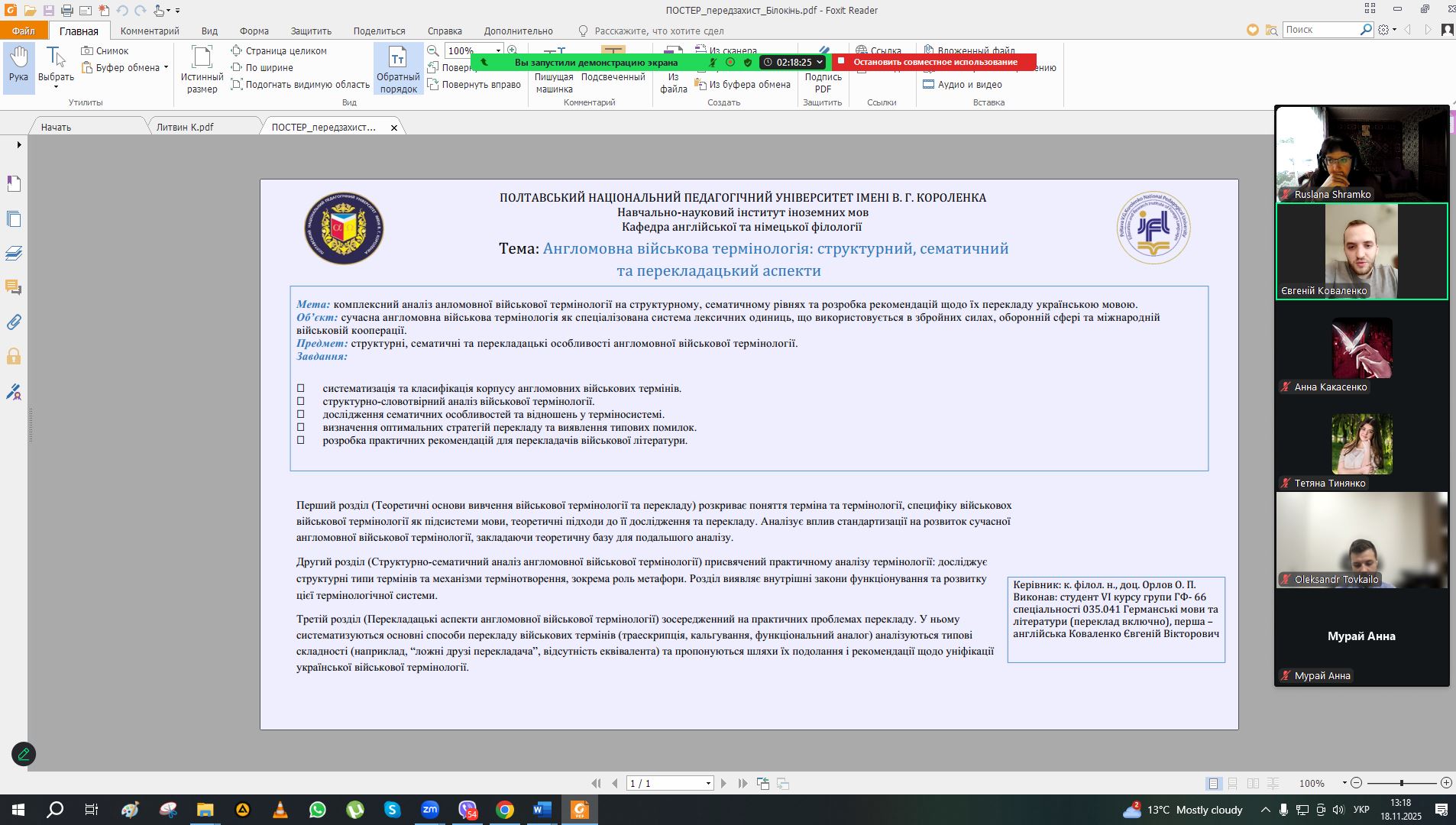This screenshot has height=825, width=1456.
Task: Open Foxit Reader from the Windows taskbar
Action: tap(579, 810)
